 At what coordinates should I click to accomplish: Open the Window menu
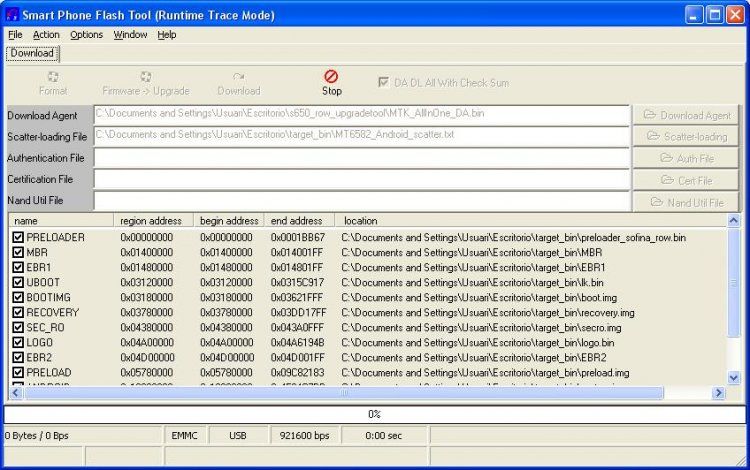130,34
